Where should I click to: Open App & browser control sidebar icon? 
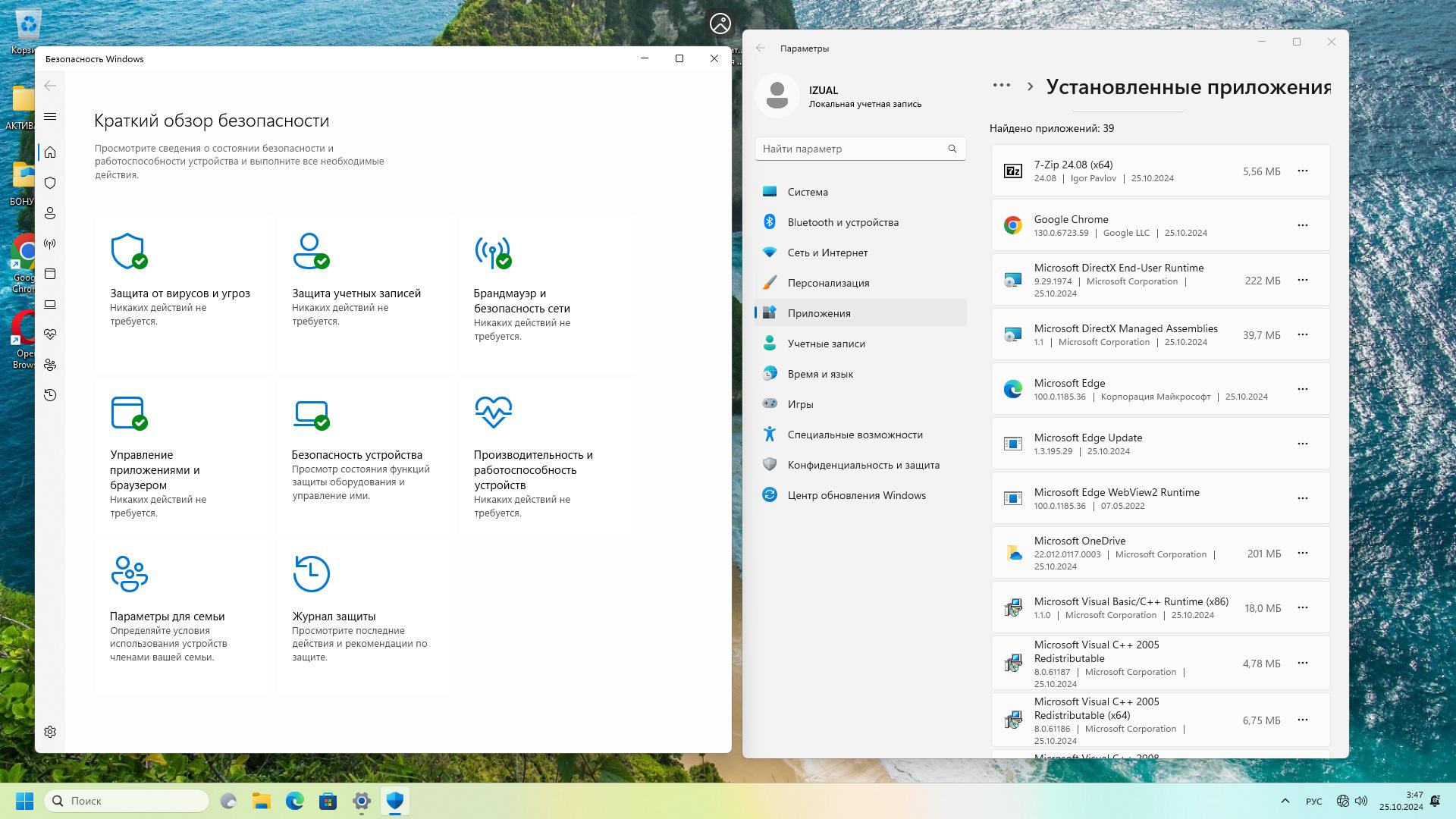pyautogui.click(x=50, y=274)
